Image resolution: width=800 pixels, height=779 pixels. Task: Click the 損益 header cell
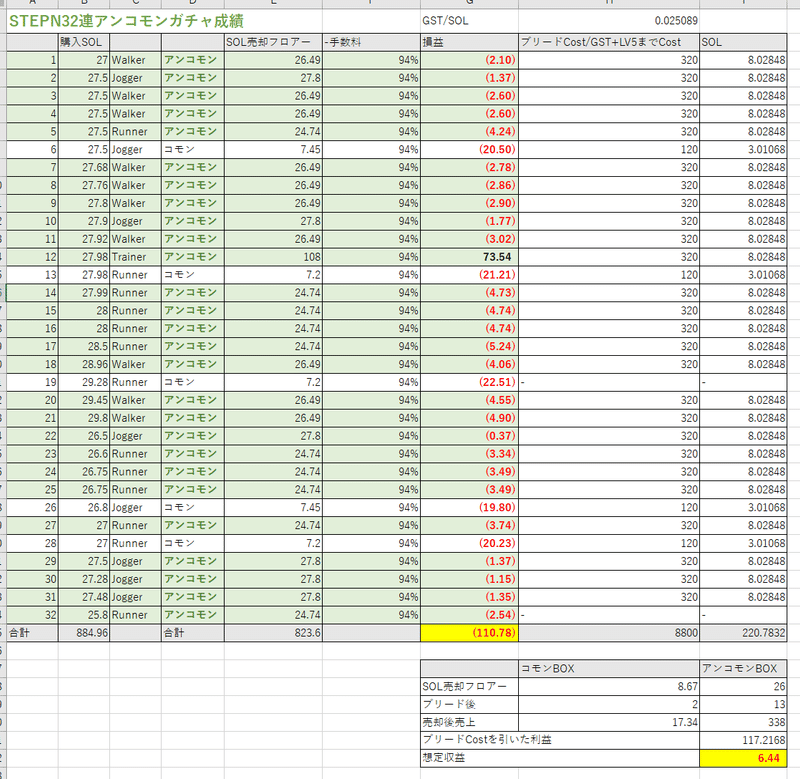pyautogui.click(x=469, y=42)
